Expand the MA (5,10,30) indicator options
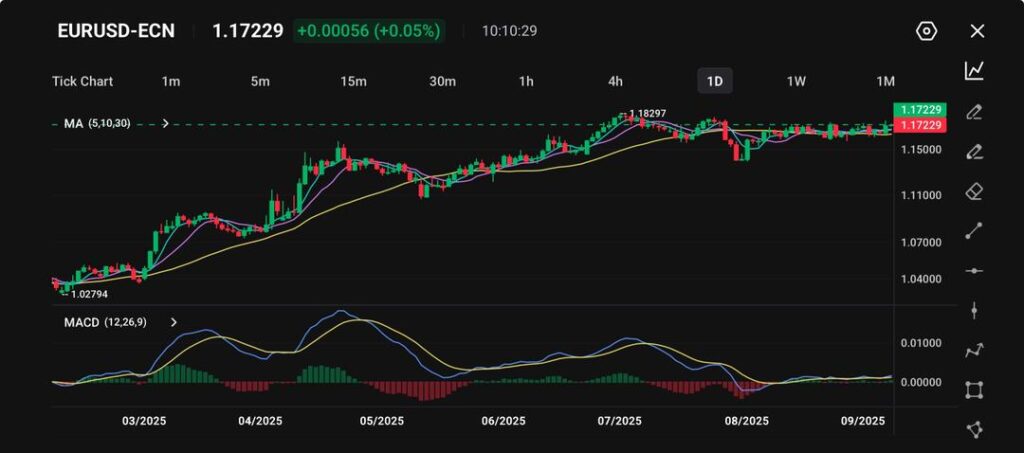 point(165,124)
